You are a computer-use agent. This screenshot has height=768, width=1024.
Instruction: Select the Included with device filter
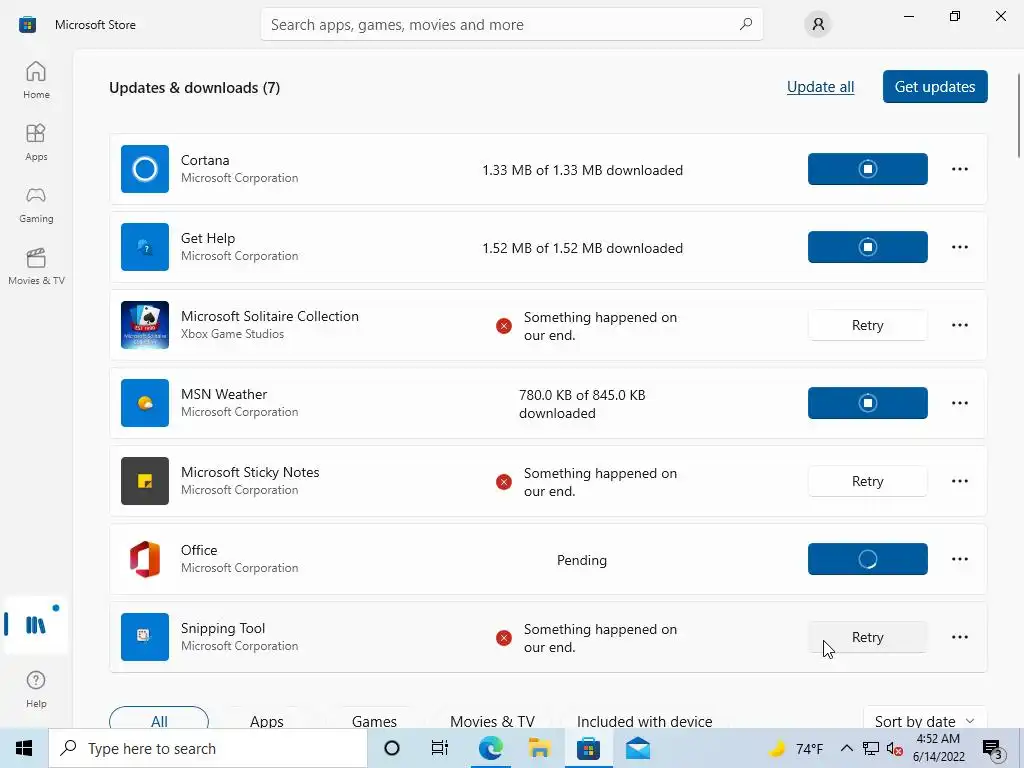coord(644,720)
